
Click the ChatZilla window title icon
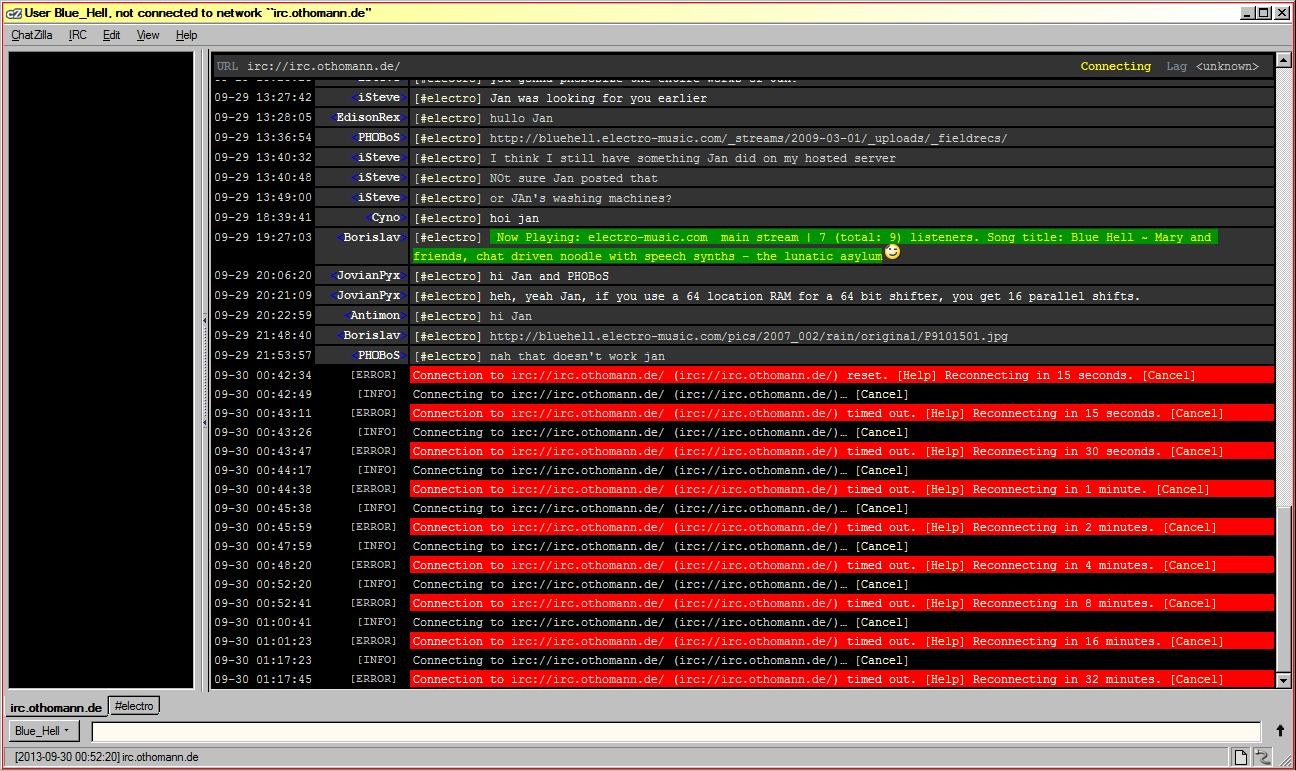coord(13,13)
